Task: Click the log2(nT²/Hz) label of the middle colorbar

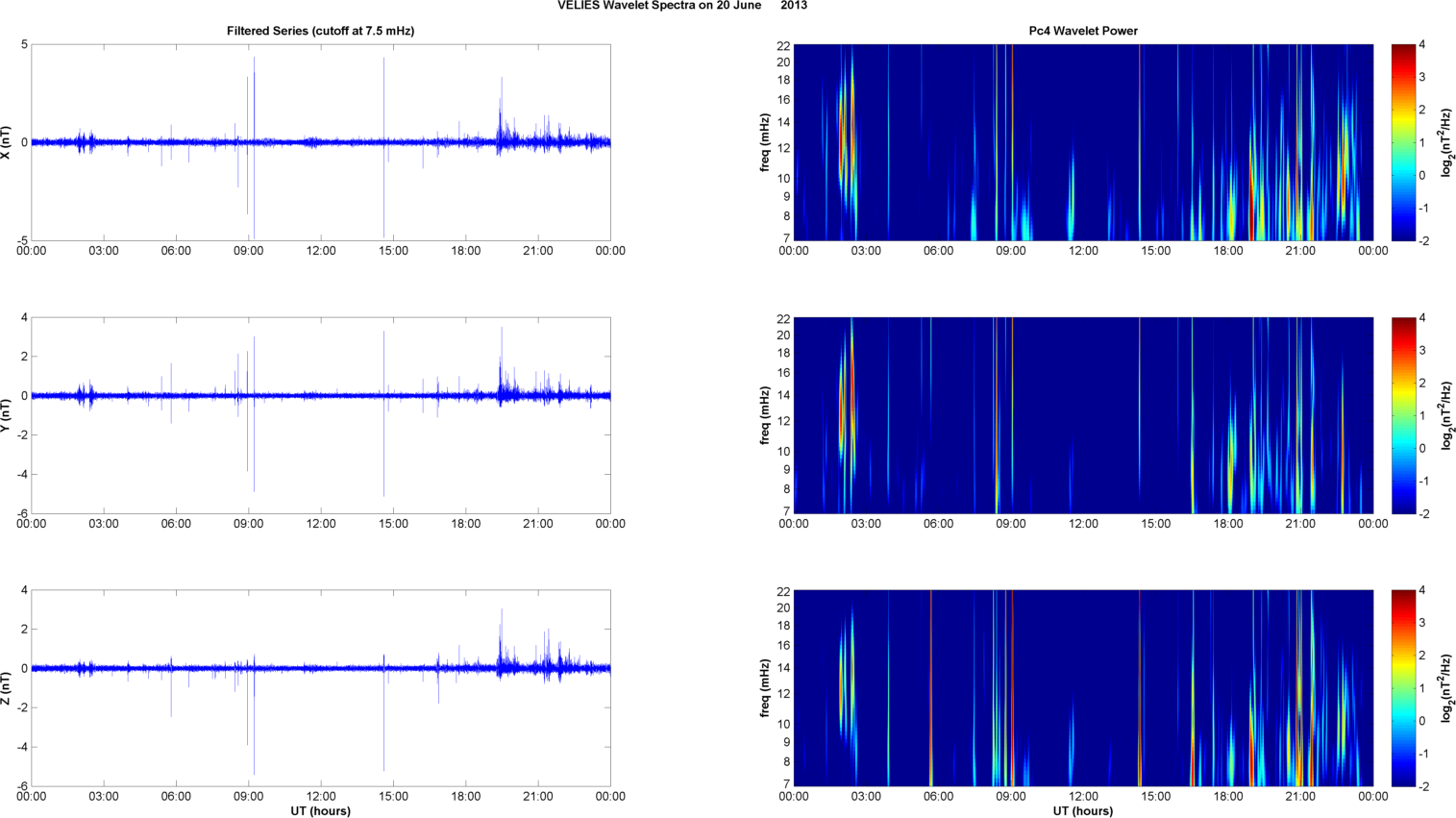Action: click(1446, 415)
